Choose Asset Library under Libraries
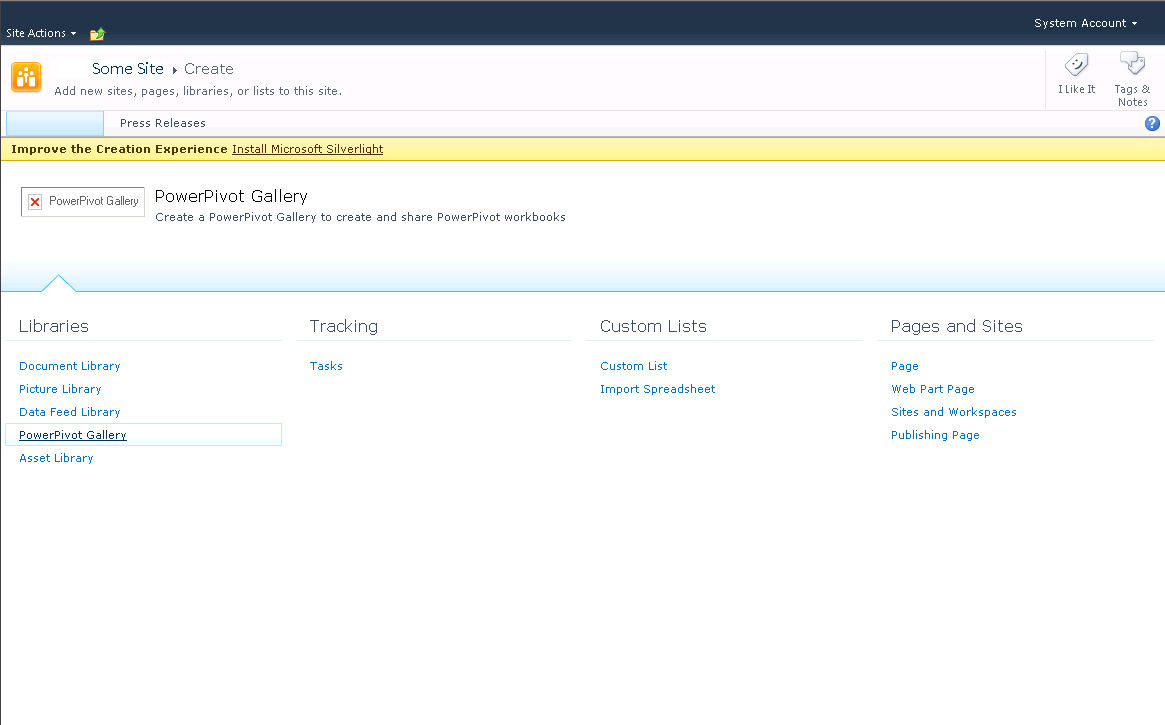The width and height of the screenshot is (1165, 725). 56,458
